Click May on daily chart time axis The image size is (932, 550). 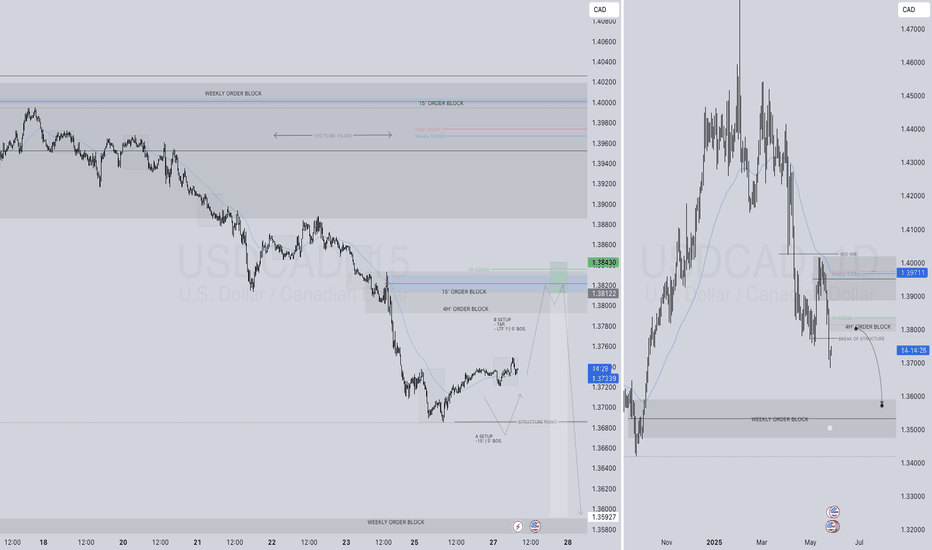[x=810, y=542]
